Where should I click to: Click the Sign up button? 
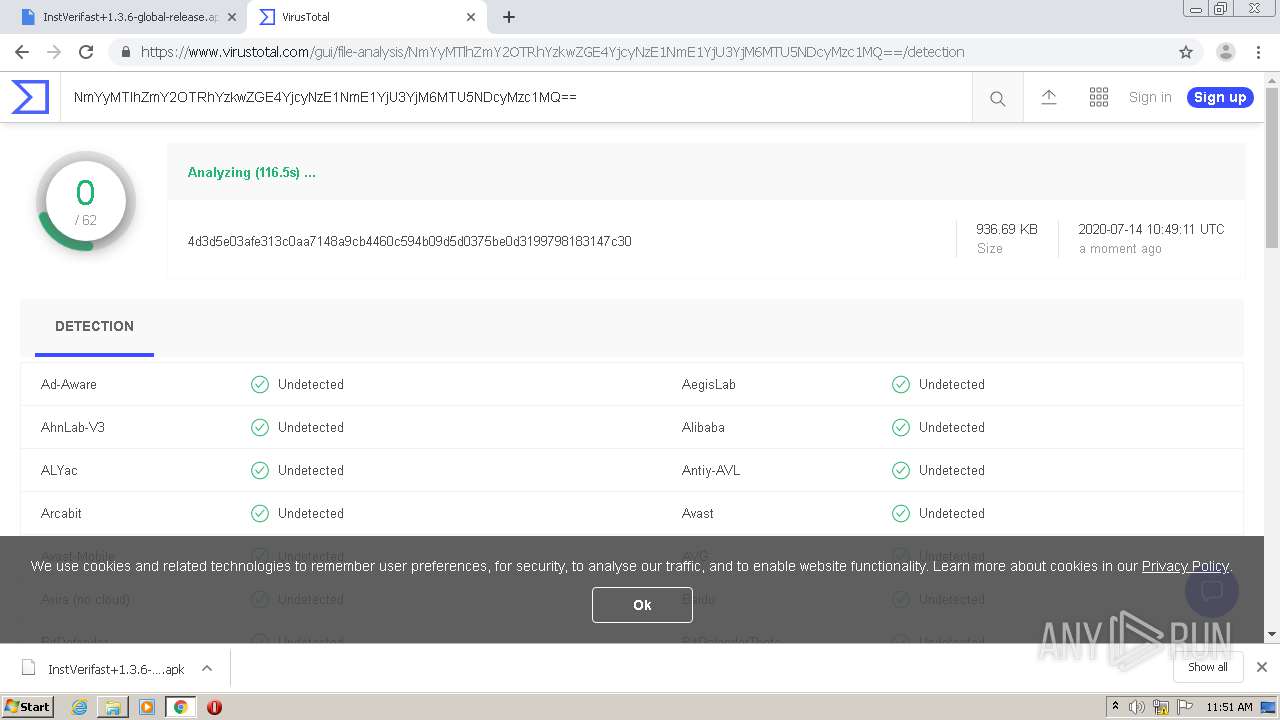click(x=1220, y=97)
